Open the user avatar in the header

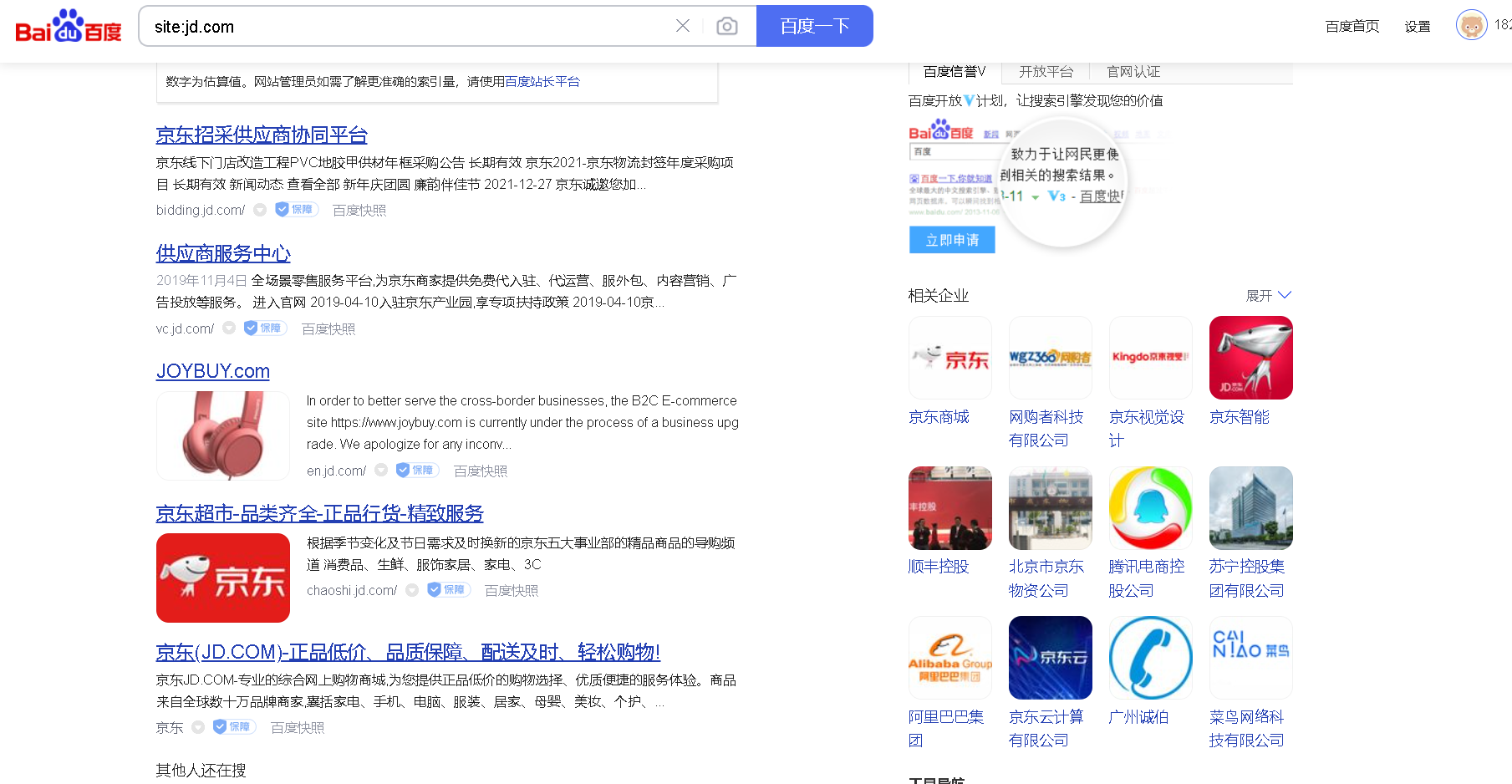(1471, 25)
